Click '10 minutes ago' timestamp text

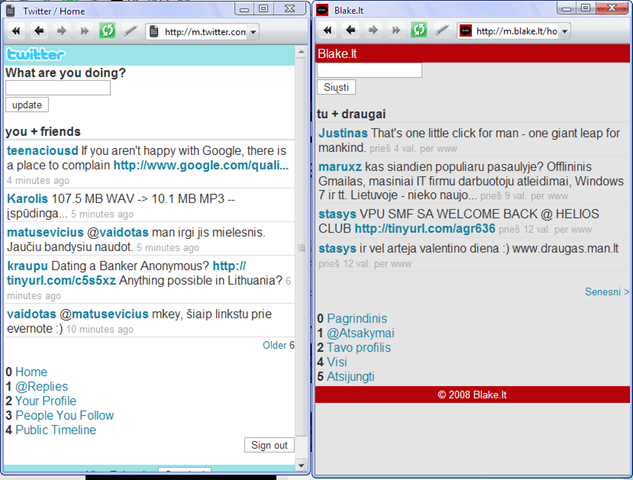pos(100,329)
